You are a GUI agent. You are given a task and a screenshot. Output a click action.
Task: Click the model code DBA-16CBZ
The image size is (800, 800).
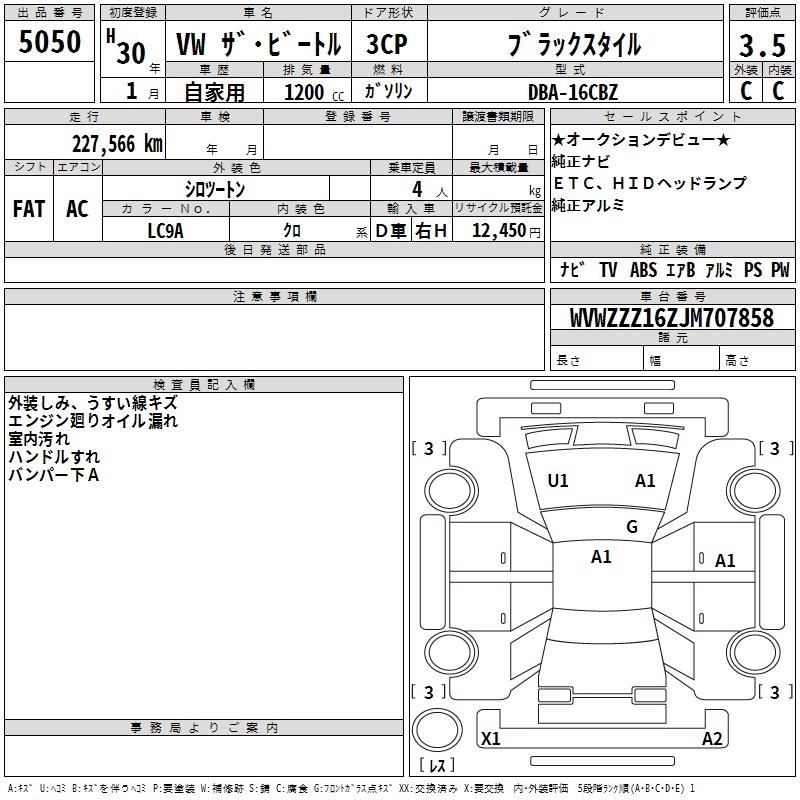[x=573, y=92]
